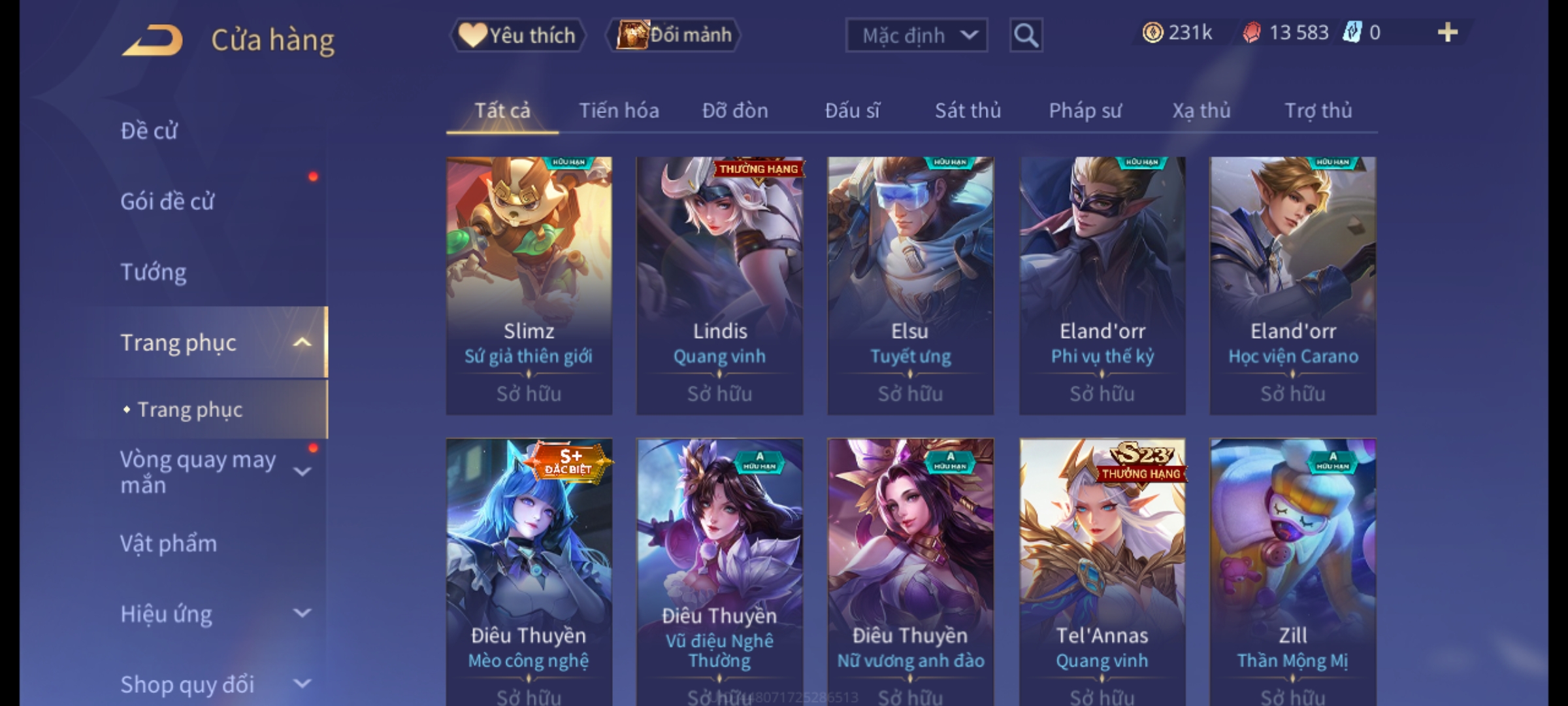This screenshot has height=706, width=1568.
Task: Open Gói đề cử in sidebar
Action: (x=167, y=201)
